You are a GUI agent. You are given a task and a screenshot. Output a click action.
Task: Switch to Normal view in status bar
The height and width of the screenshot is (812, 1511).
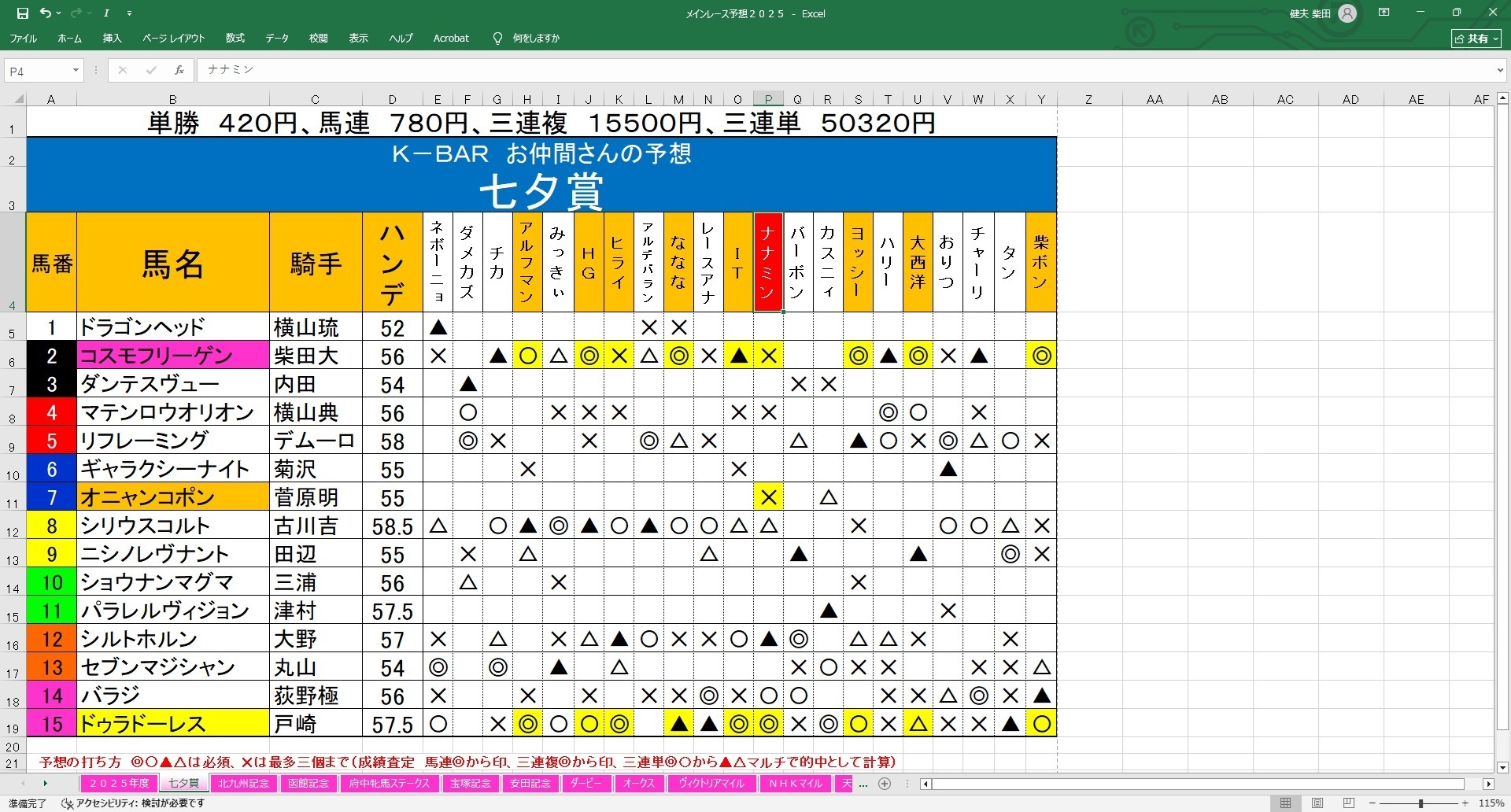pos(1285,803)
